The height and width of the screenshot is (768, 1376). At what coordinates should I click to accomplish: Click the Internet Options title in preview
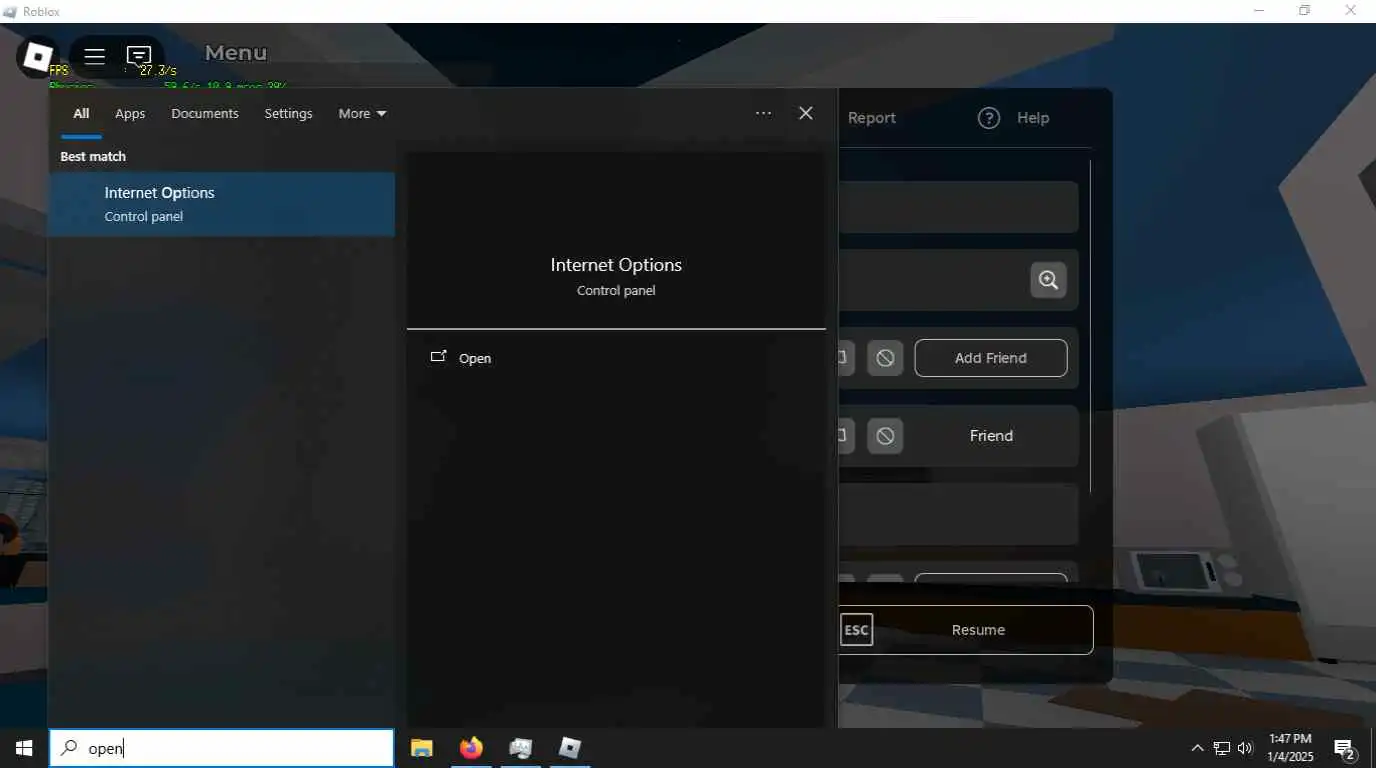click(x=616, y=265)
